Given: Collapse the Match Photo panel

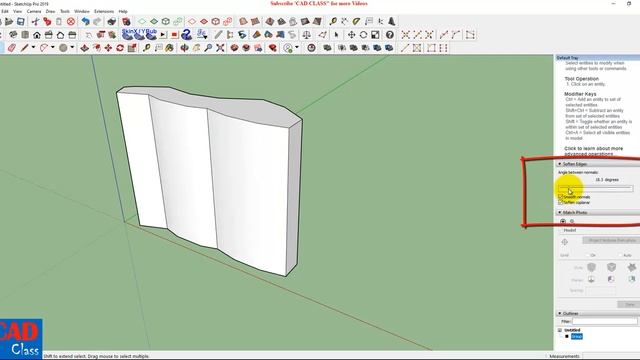Looking at the screenshot, I should (560, 213).
